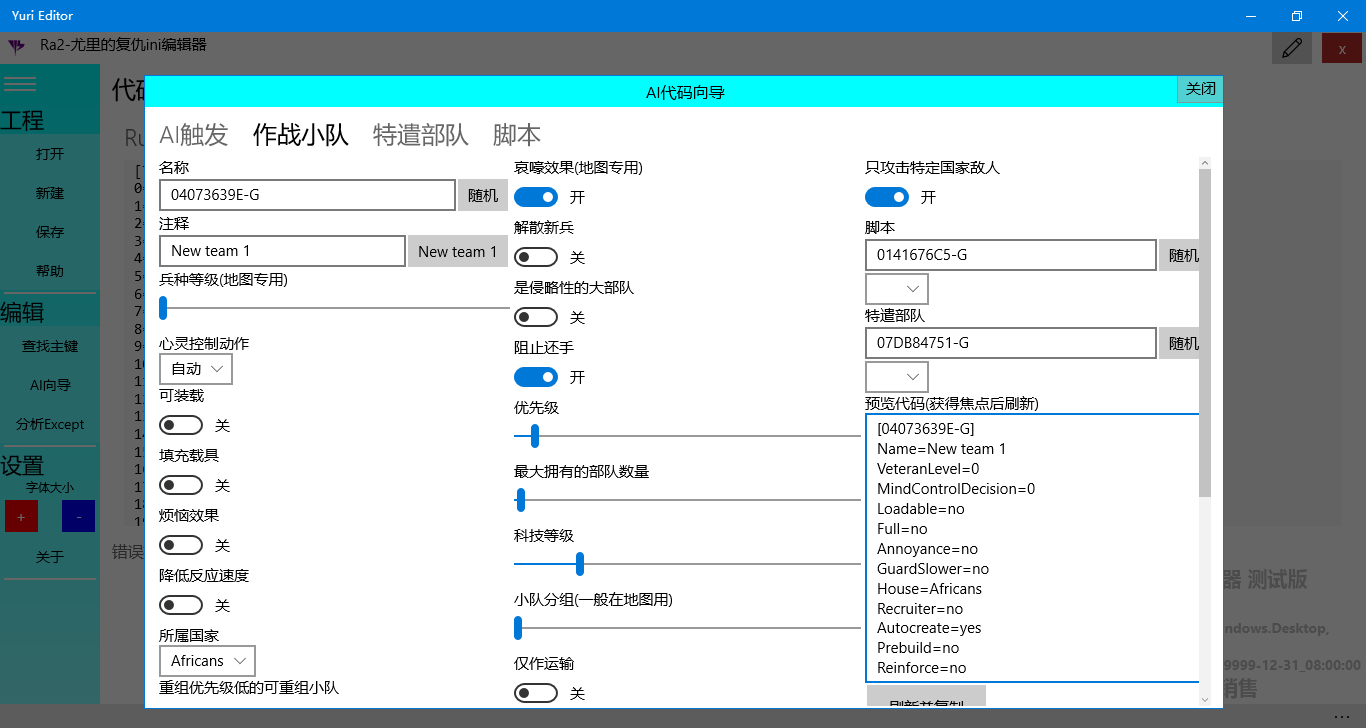Screen dimensions: 1366x728
Task: Open the 心灵控制动作 dropdown showing 自动
Action: click(x=196, y=369)
